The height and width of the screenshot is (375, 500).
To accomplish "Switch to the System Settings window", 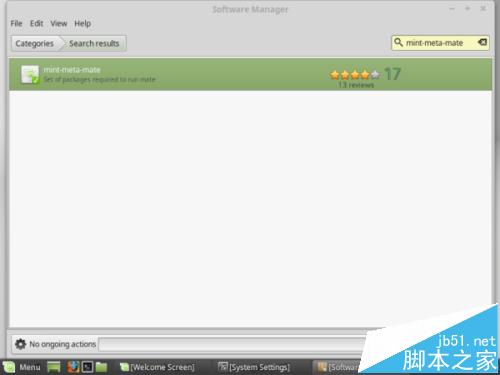I will click(254, 367).
